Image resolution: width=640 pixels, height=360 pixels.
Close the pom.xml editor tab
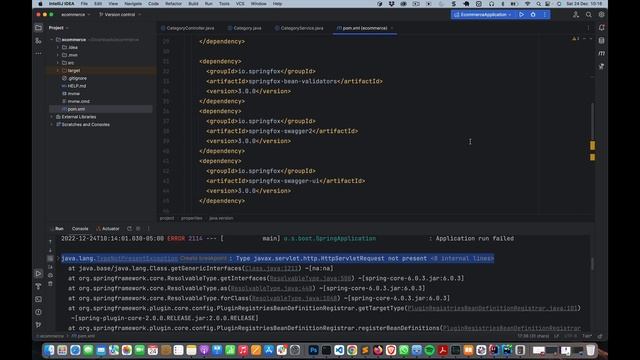(x=392, y=28)
